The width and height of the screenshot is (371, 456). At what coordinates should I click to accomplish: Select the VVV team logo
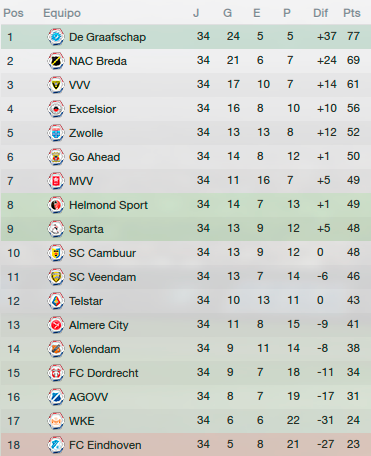tap(56, 85)
